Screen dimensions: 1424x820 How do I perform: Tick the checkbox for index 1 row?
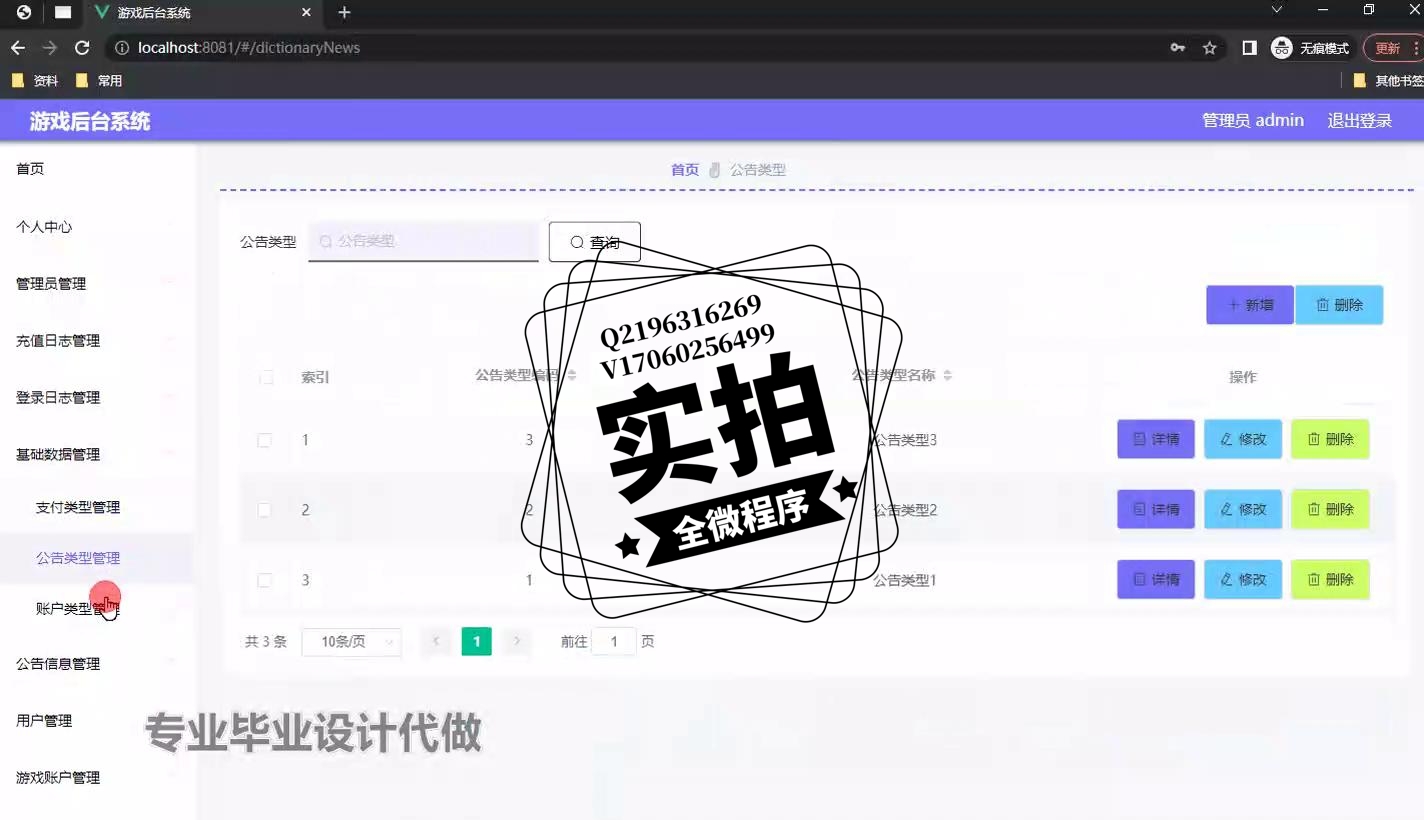264,440
